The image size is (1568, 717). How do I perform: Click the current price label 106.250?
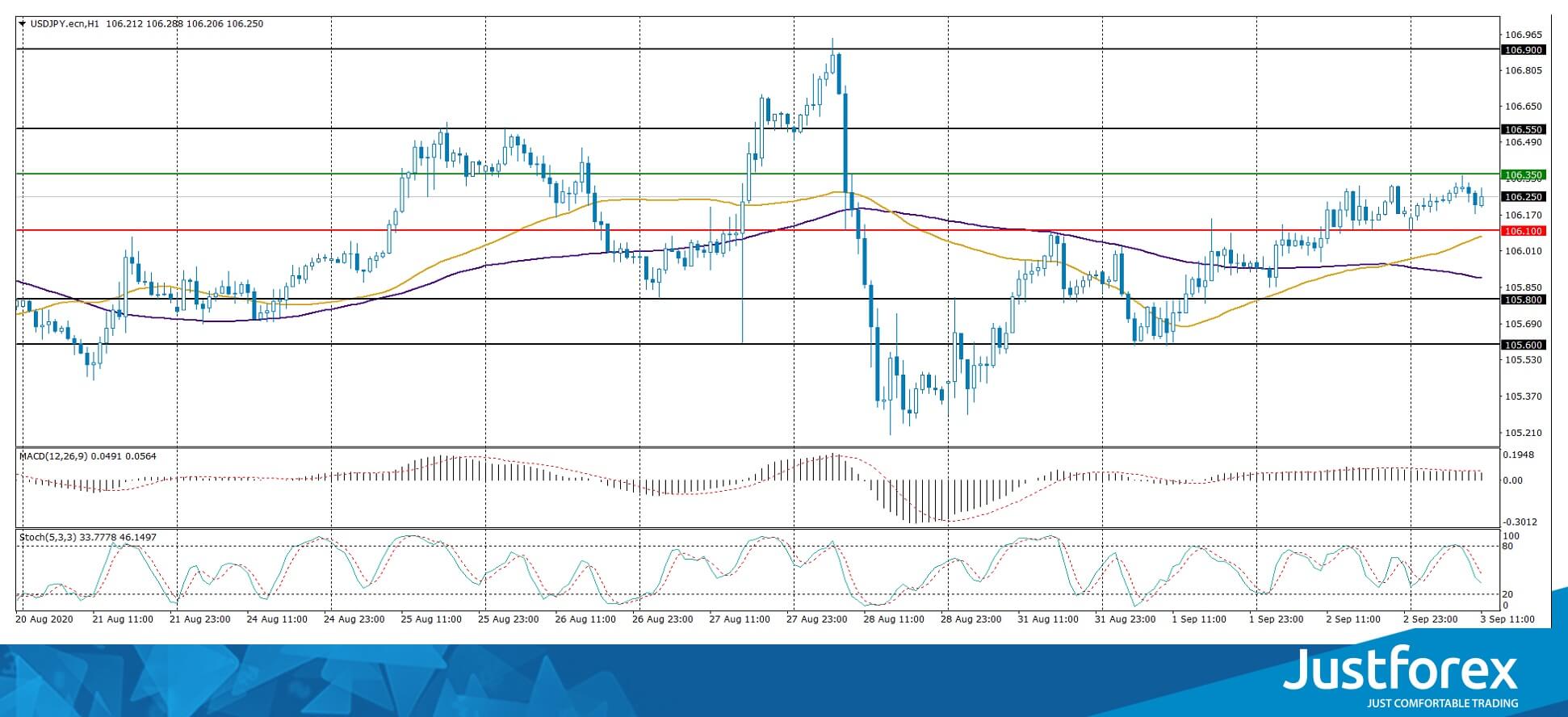pos(1523,197)
